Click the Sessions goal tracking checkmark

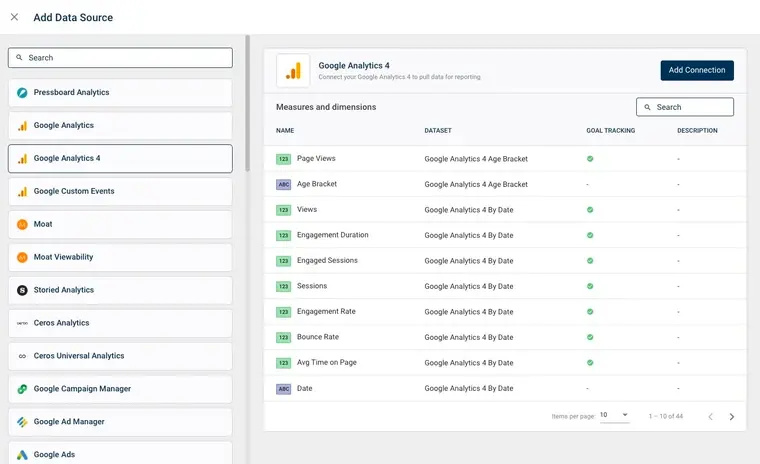[590, 286]
